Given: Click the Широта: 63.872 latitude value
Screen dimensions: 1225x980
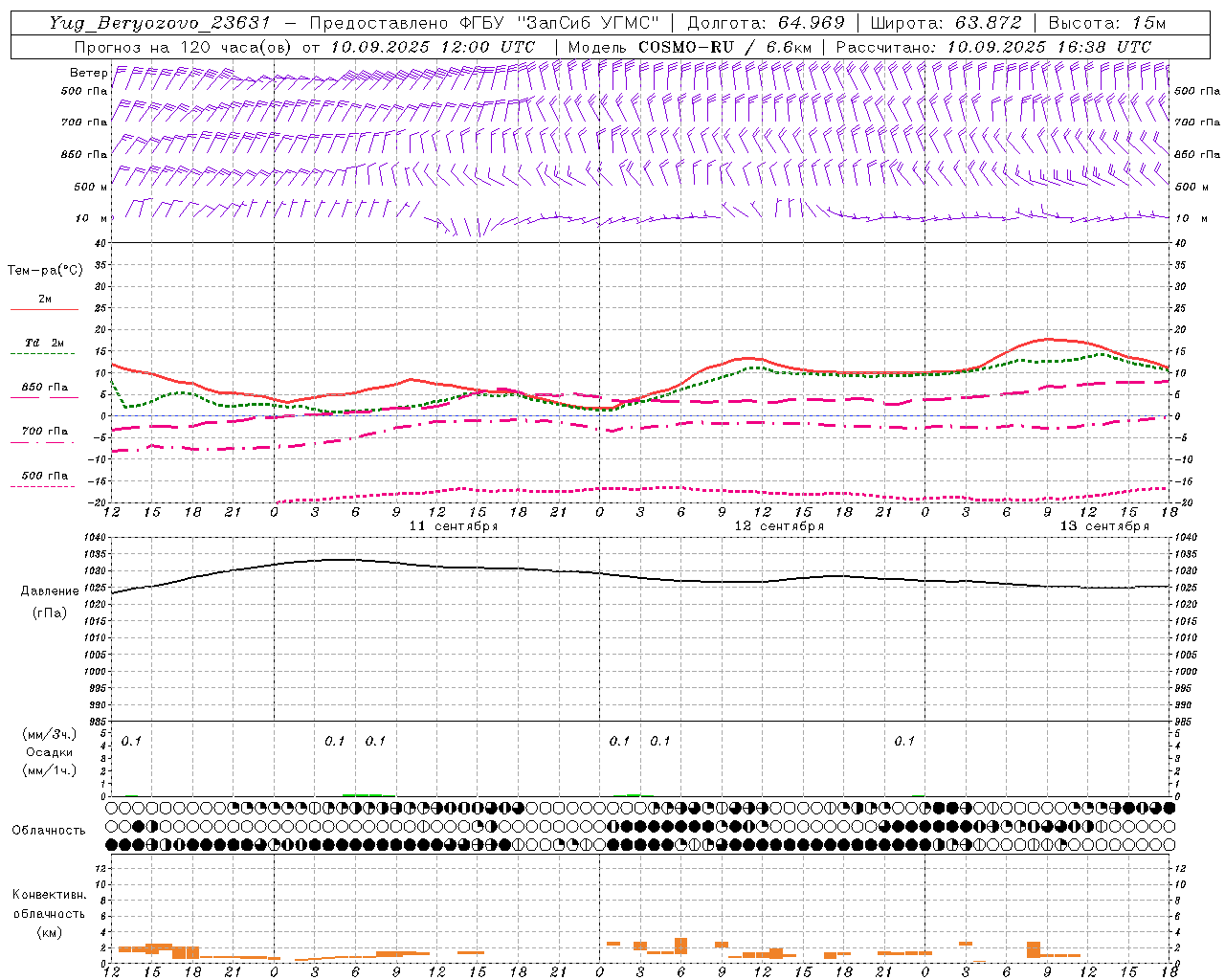Looking at the screenshot, I should 946,23.
